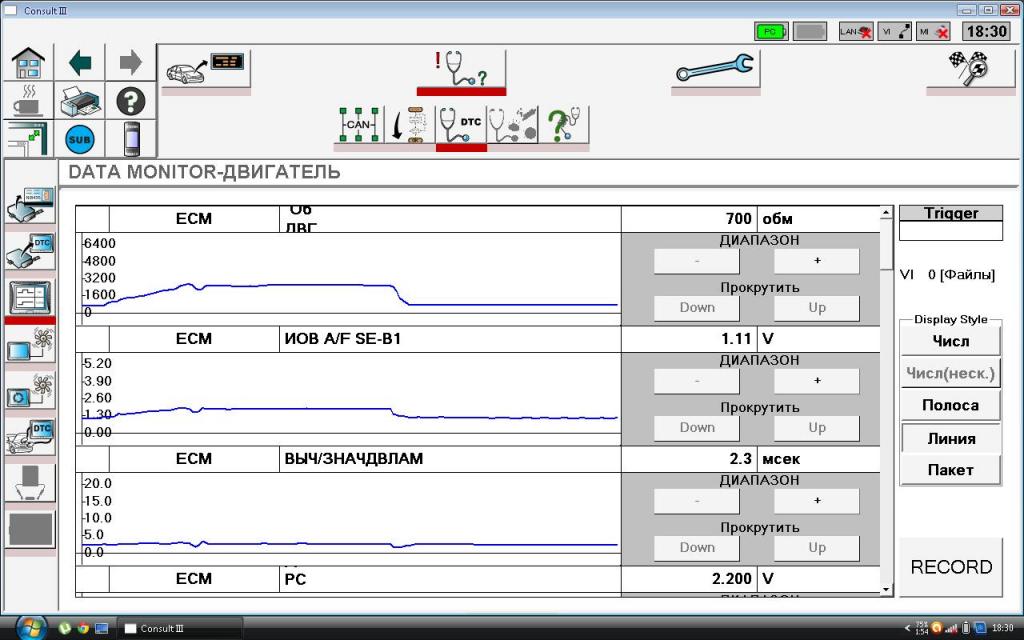Click the Home icon in top-left toolbar
The height and width of the screenshot is (640, 1024).
click(27, 63)
